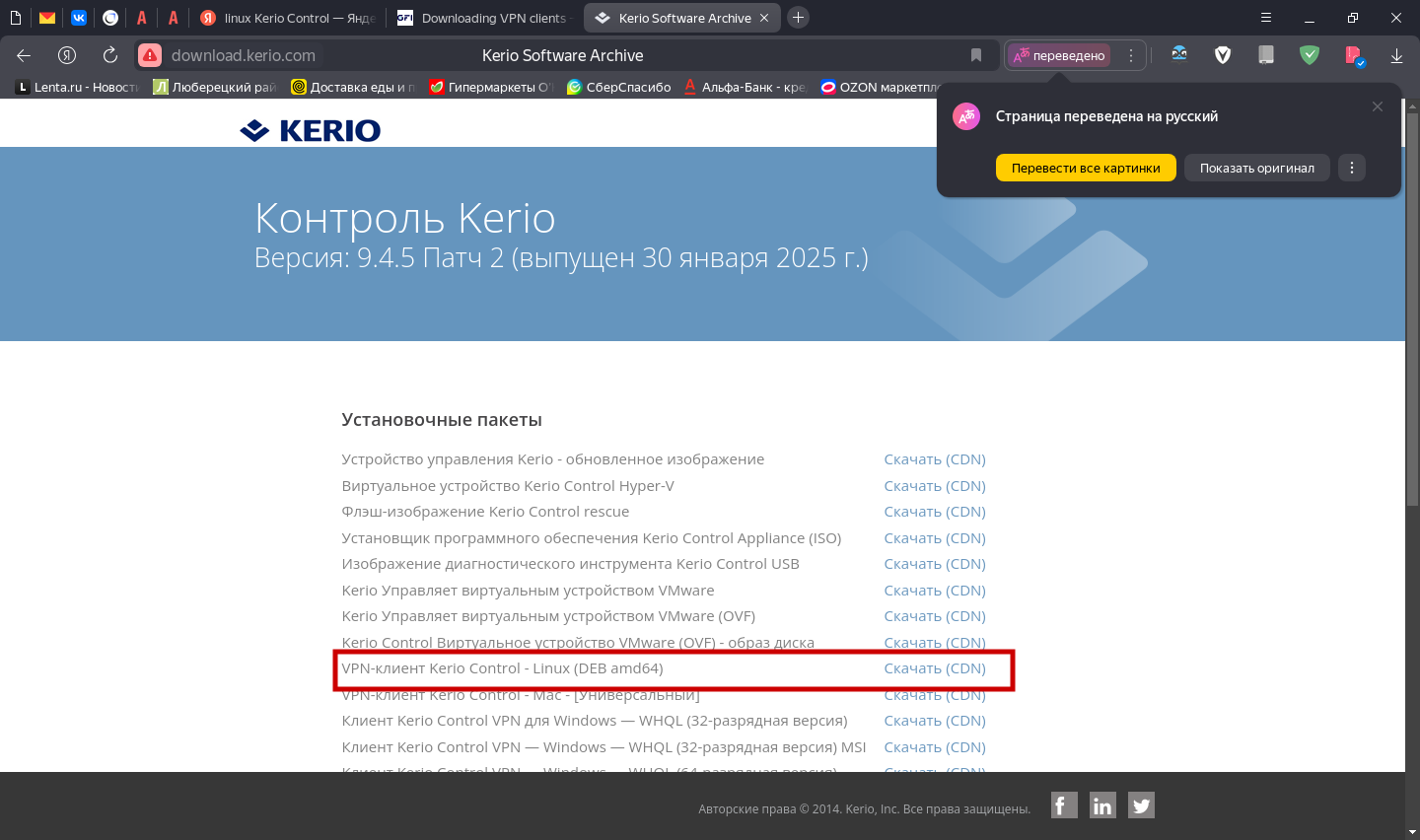Screen dimensions: 1420x840
Task: Toggle the 'переведено' translation button
Action: 1059,55
